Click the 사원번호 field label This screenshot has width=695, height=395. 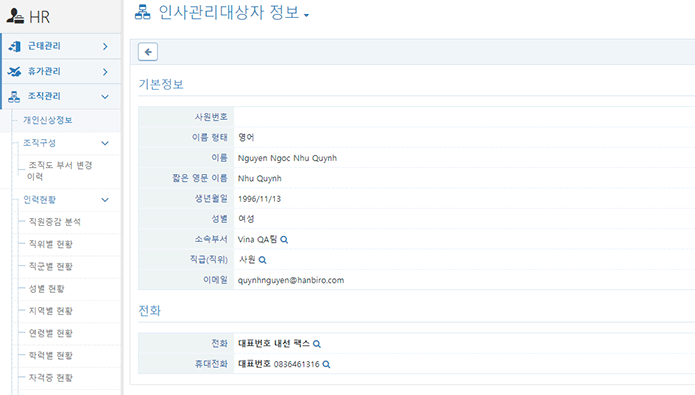(x=211, y=117)
